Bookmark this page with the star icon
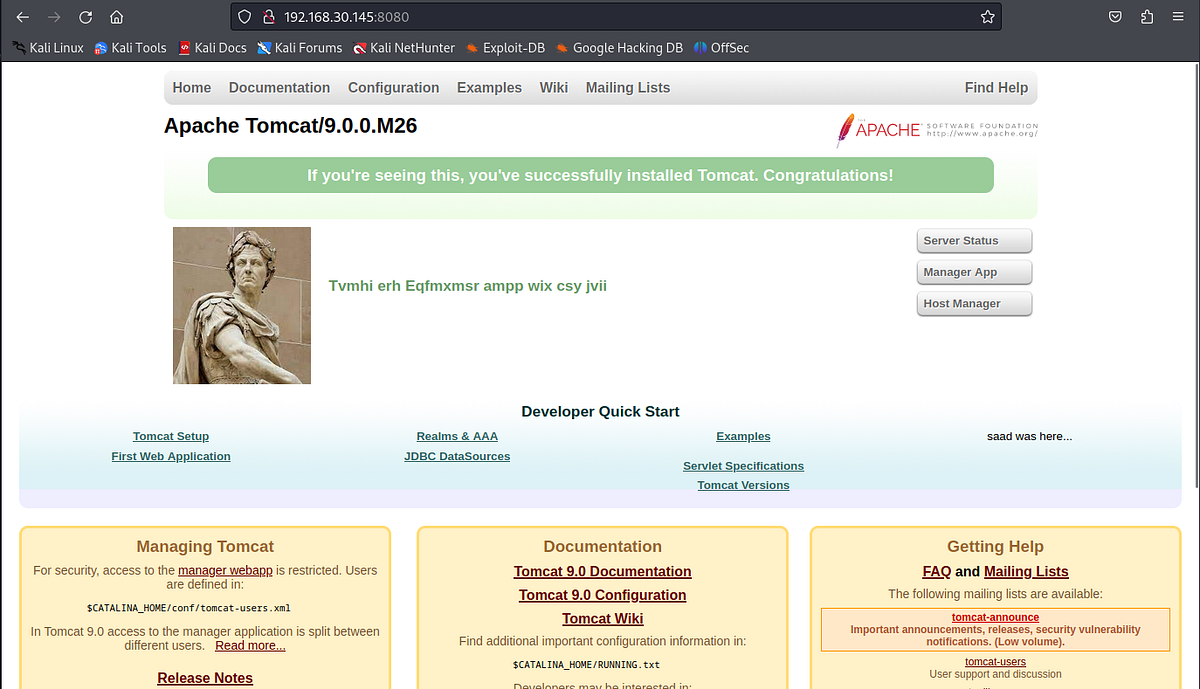This screenshot has width=1200, height=689. 987,16
